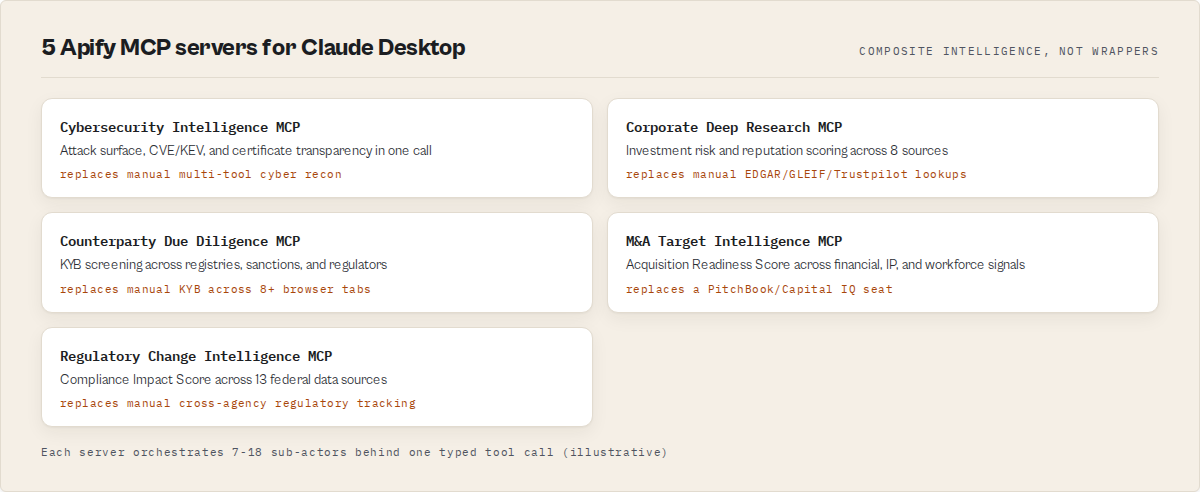Click 'replaces manual multi-tool cyber recon' note
Image resolution: width=1200 pixels, height=492 pixels.
click(x=201, y=174)
